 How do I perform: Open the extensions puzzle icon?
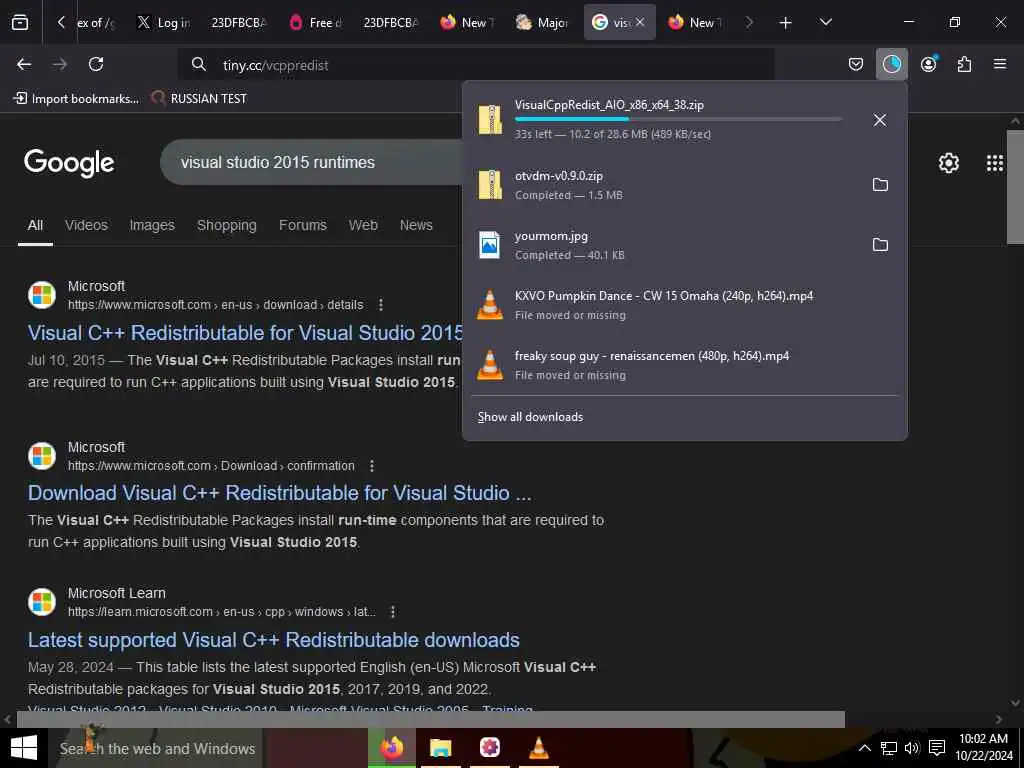[x=964, y=64]
